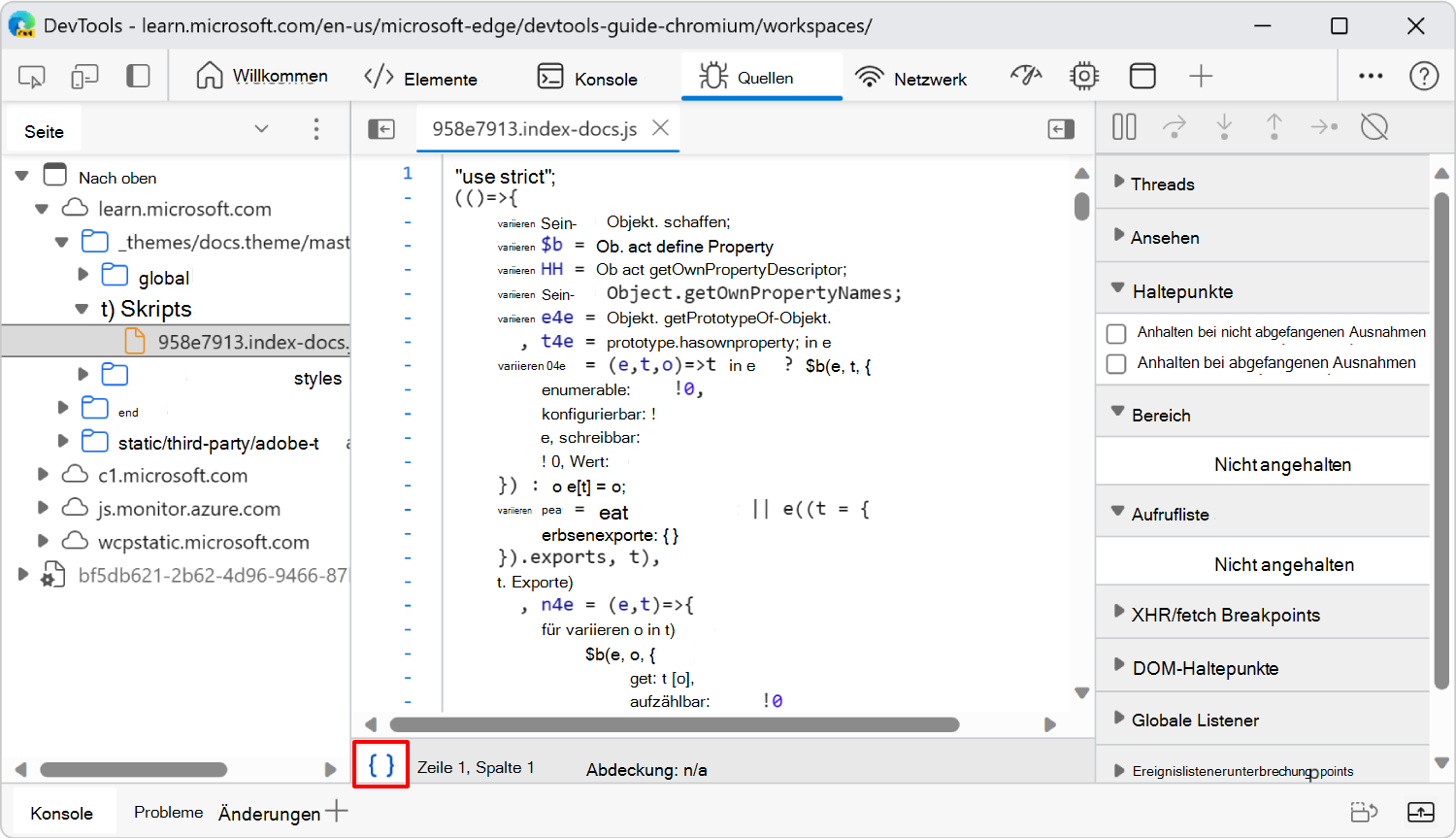Click the dock quick view icon

[x=1365, y=812]
